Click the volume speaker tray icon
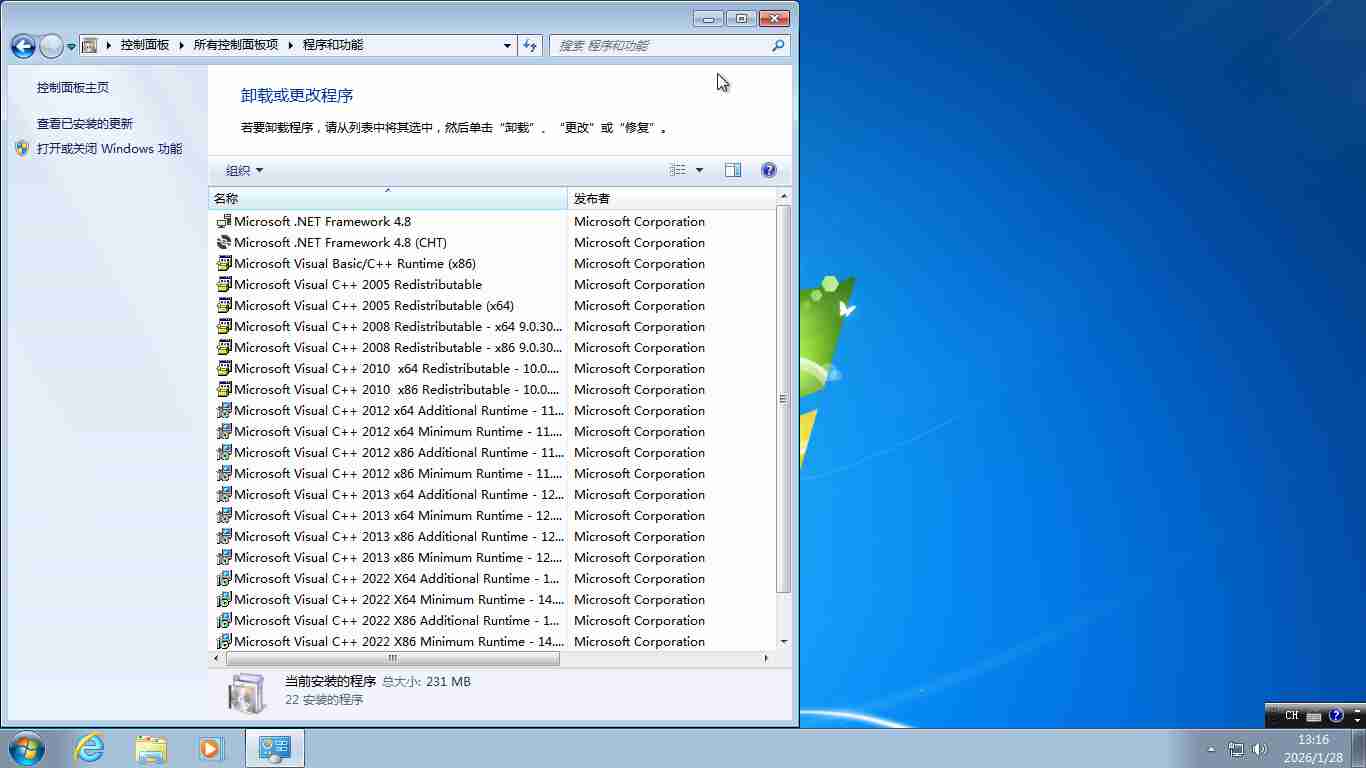The height and width of the screenshot is (768, 1366). (x=1259, y=749)
